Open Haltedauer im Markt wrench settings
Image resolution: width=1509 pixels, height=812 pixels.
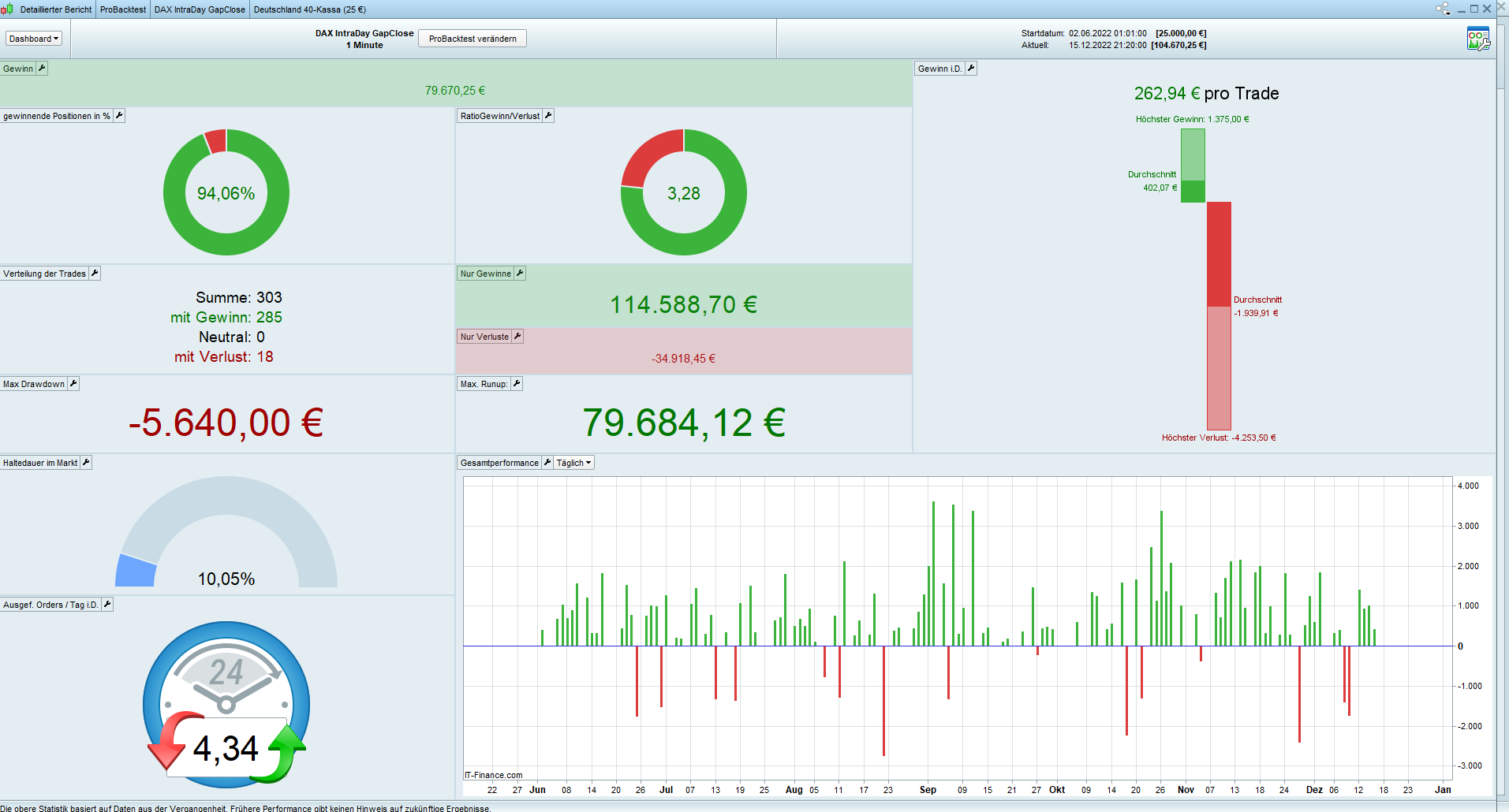point(86,463)
